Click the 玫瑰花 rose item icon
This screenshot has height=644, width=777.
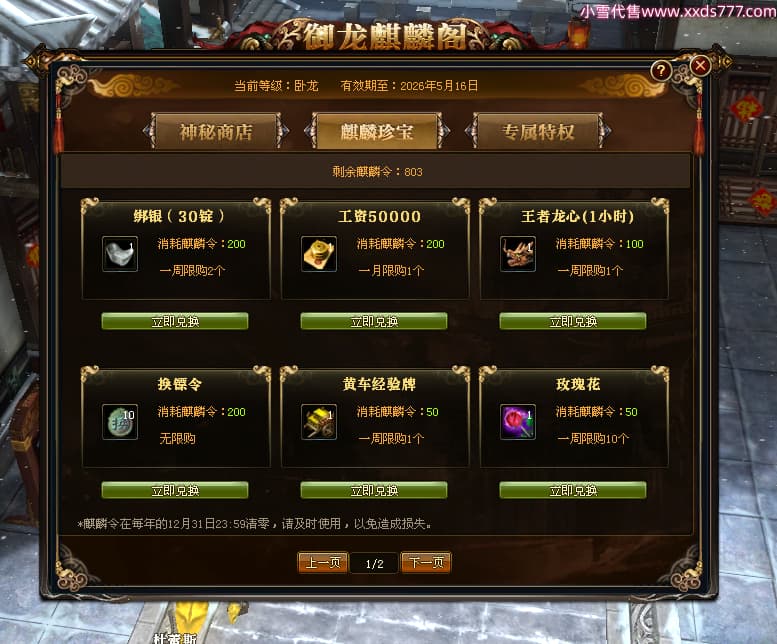(518, 422)
